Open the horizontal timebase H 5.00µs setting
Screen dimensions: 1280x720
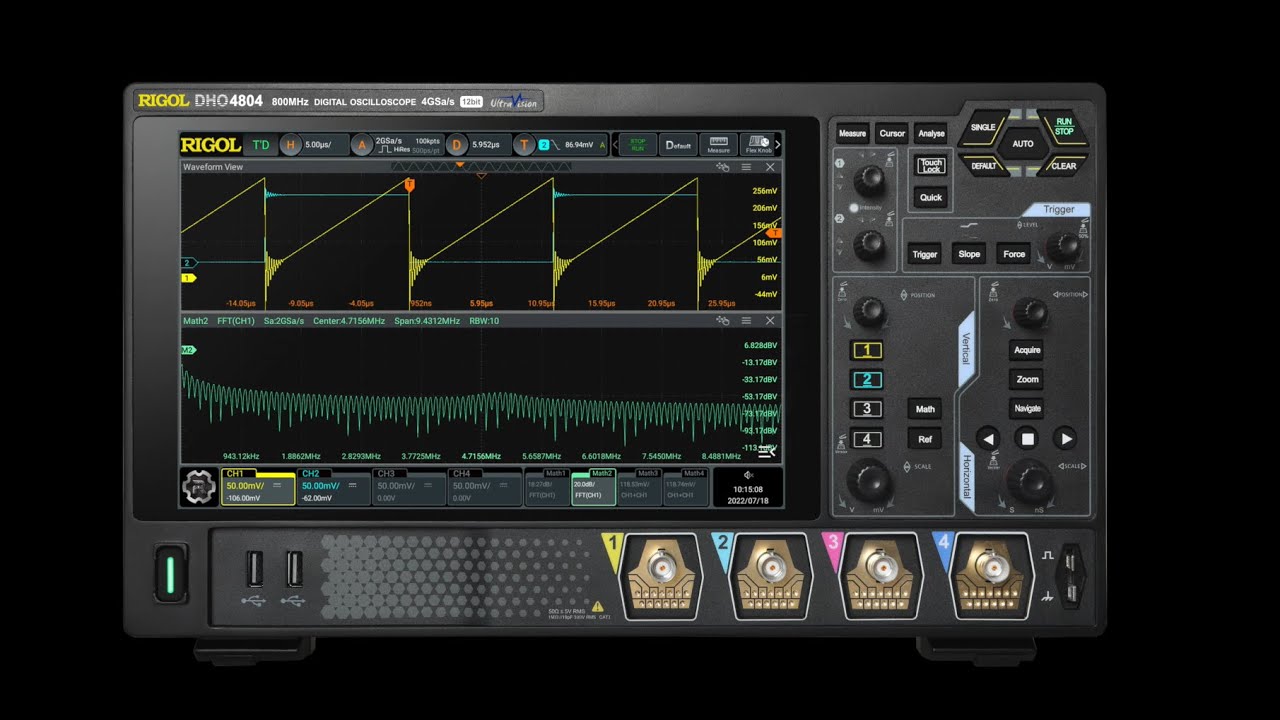point(314,145)
